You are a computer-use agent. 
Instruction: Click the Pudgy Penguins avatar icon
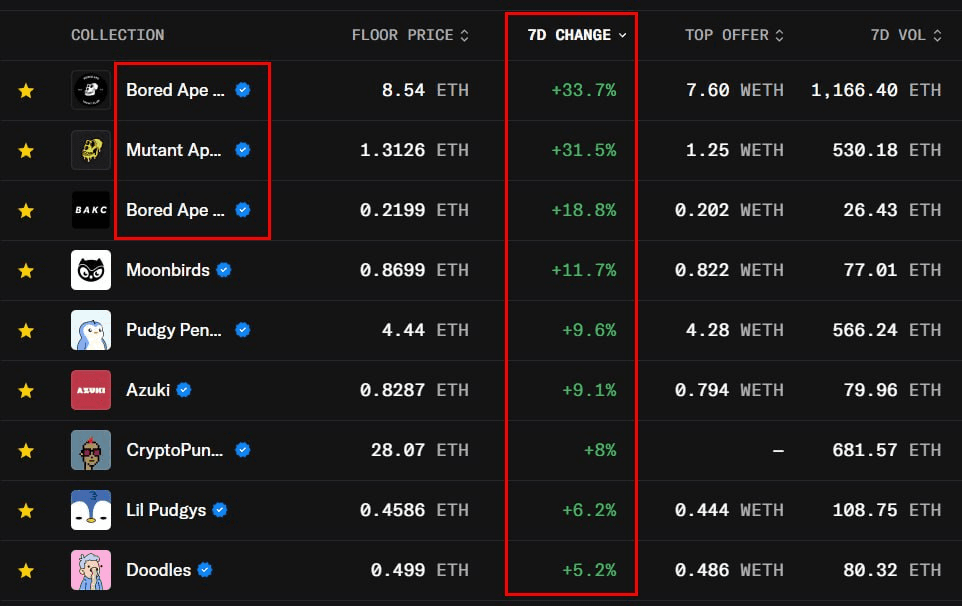point(91,330)
